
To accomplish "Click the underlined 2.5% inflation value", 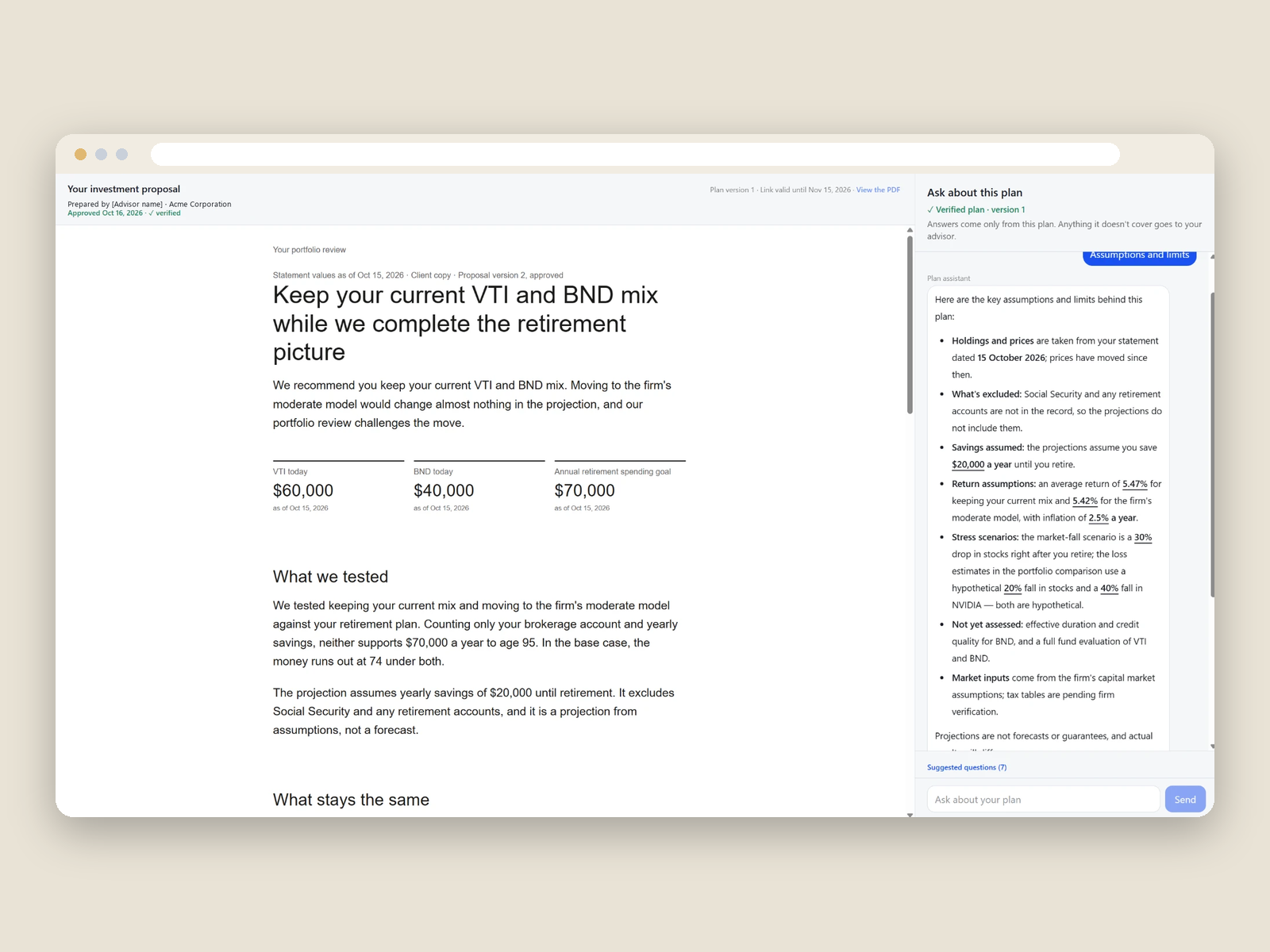I will tap(1099, 518).
